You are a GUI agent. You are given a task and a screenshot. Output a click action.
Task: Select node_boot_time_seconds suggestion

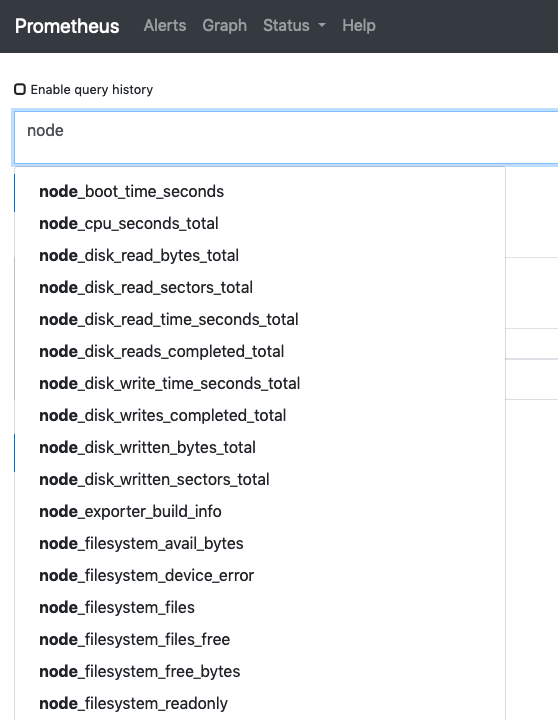click(260, 191)
